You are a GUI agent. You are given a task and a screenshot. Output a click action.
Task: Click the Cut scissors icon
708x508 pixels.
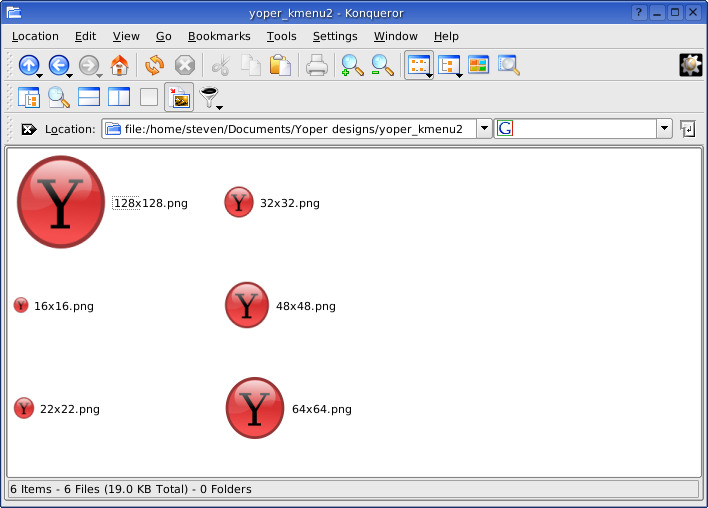tap(221, 65)
